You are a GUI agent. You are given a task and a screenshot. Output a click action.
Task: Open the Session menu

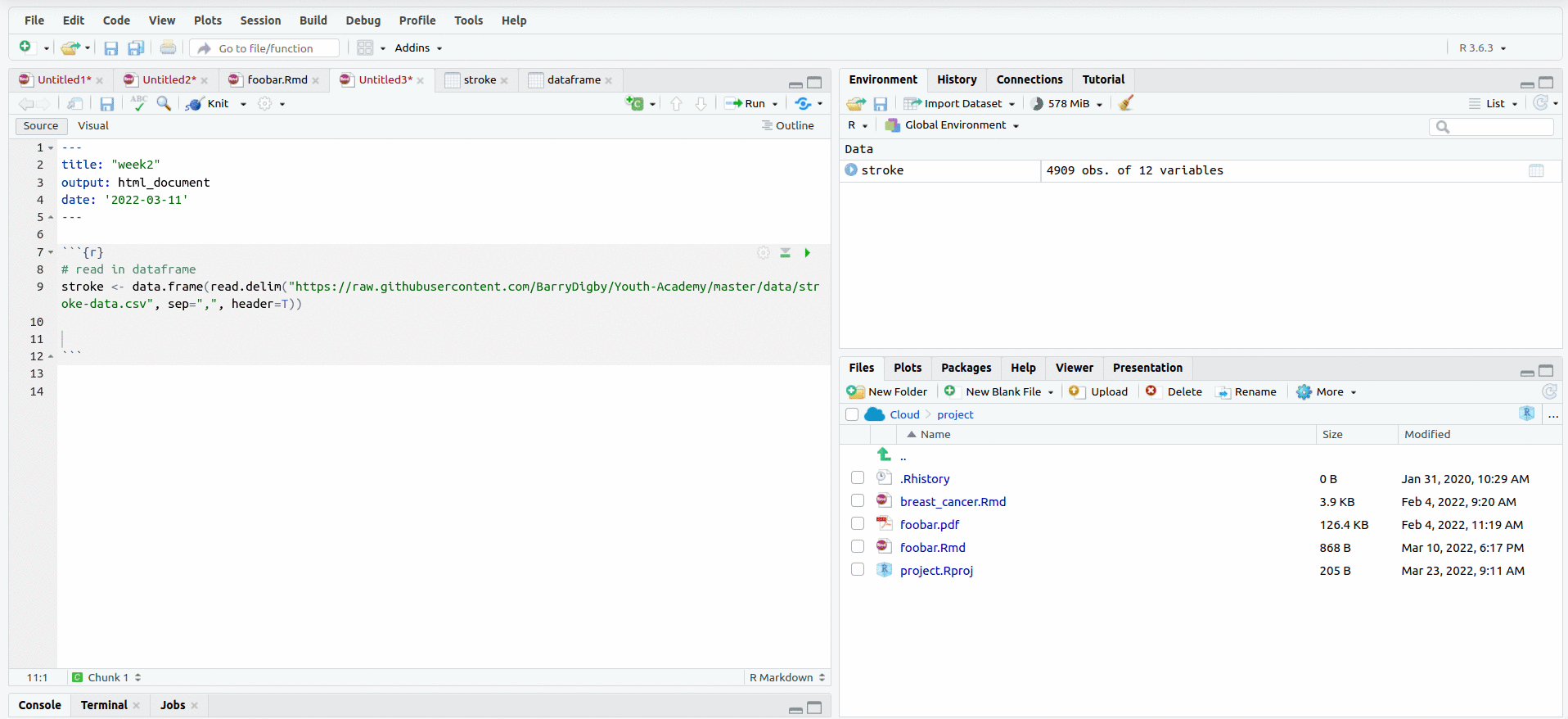260,20
